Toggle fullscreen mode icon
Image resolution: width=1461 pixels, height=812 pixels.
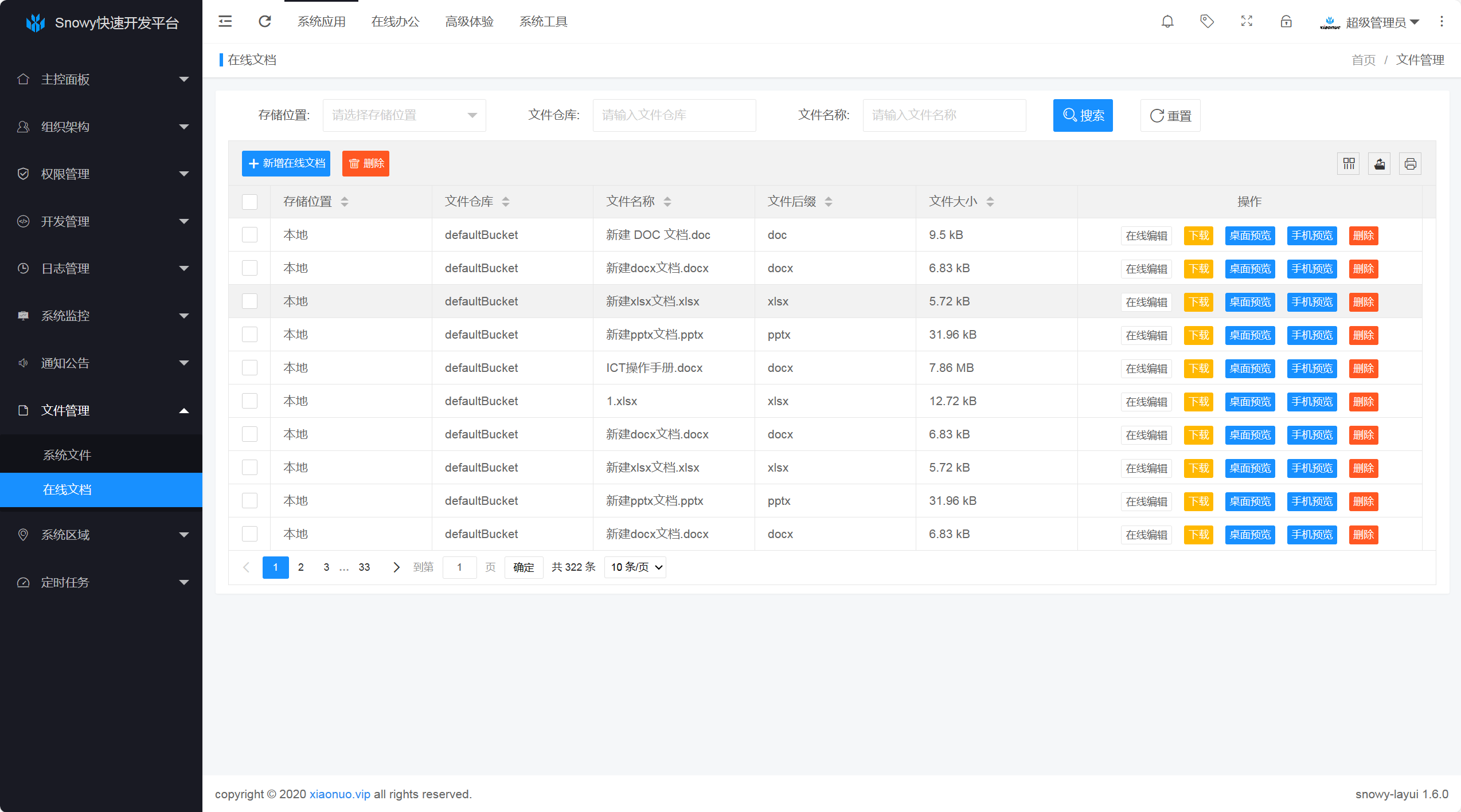coord(1247,22)
